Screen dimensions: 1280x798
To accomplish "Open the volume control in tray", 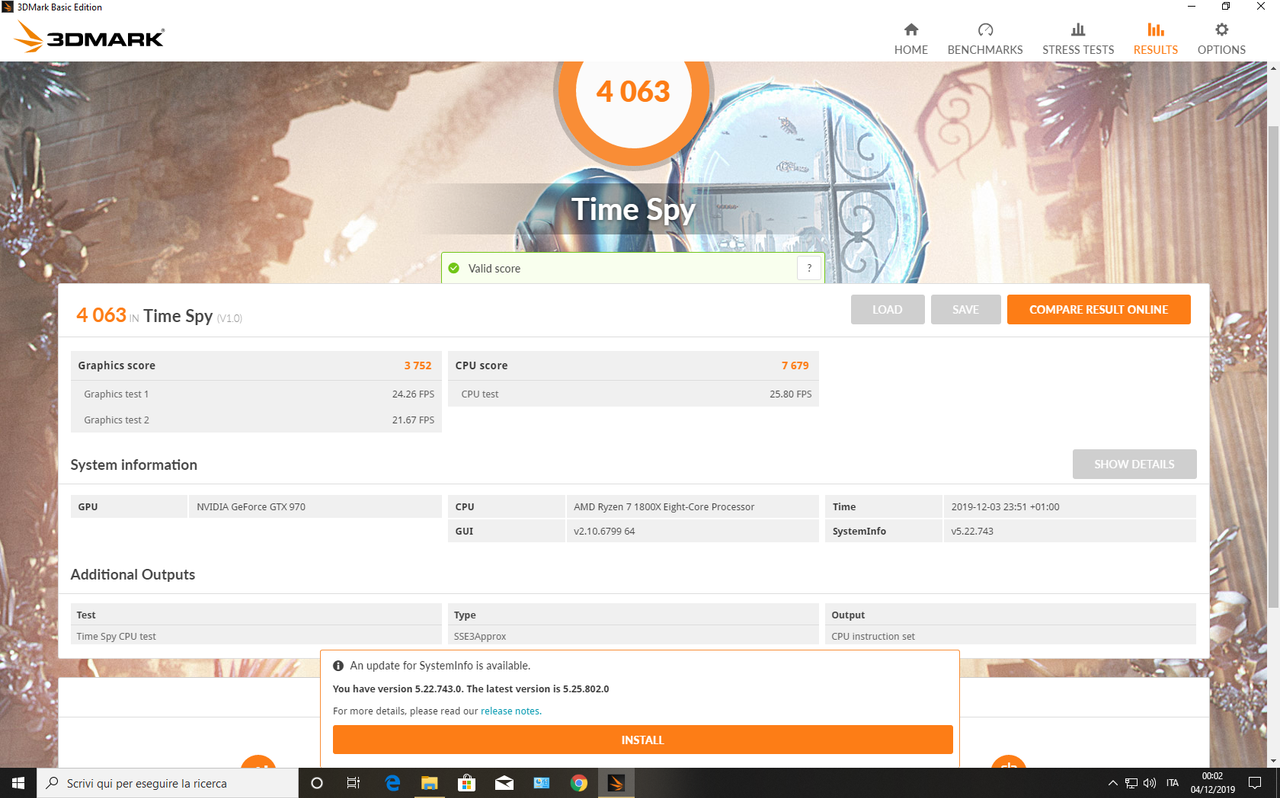I will (1149, 783).
